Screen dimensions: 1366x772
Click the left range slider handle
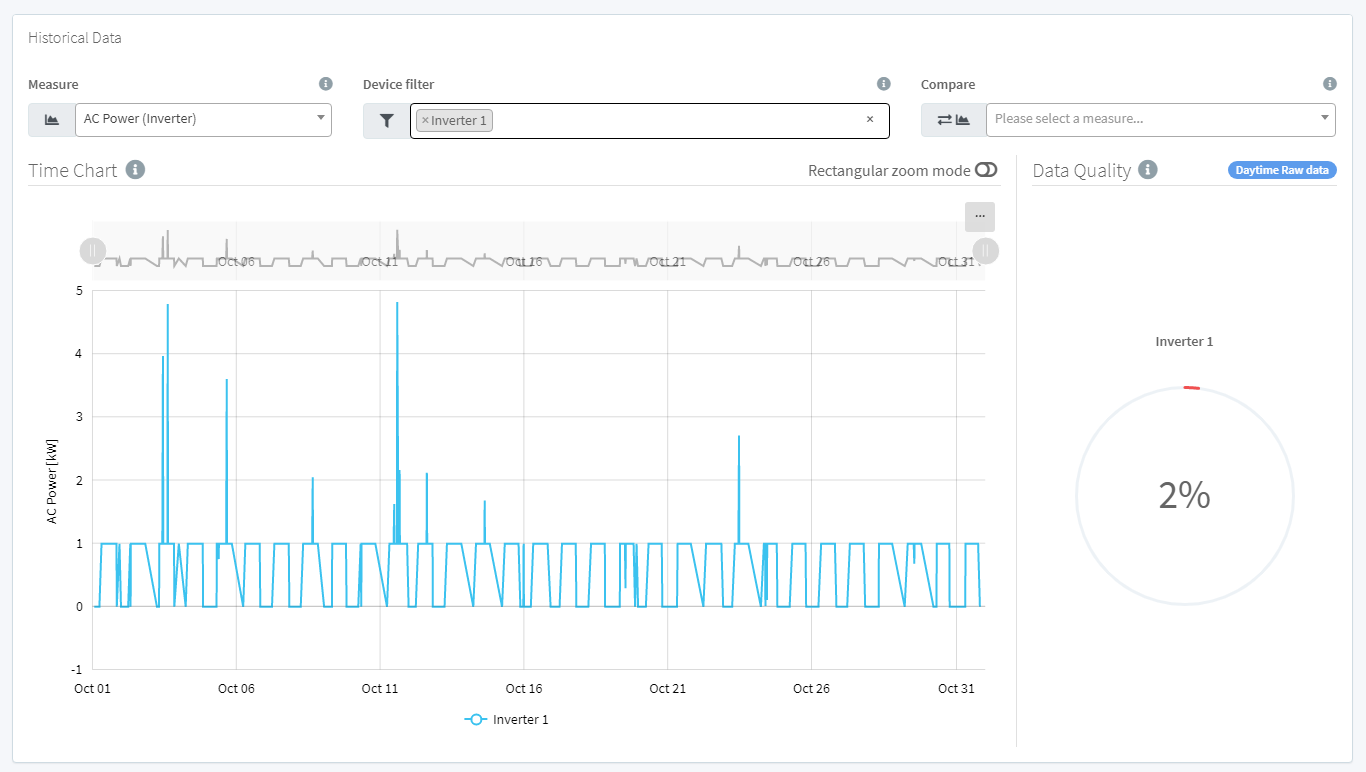(92, 250)
